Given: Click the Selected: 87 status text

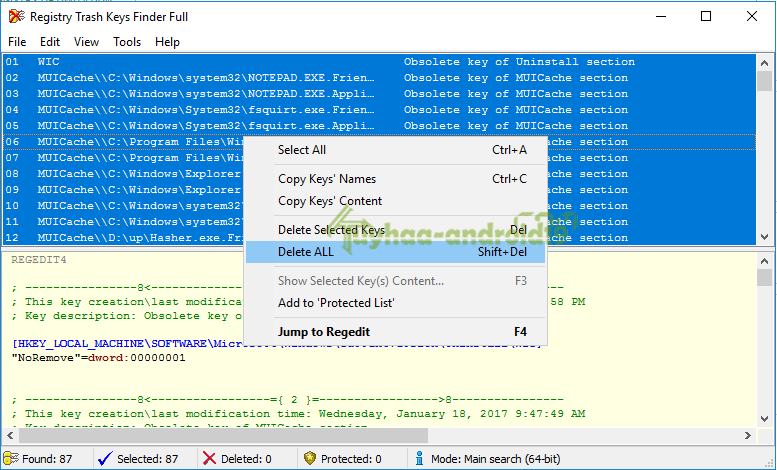Looking at the screenshot, I should (148, 459).
